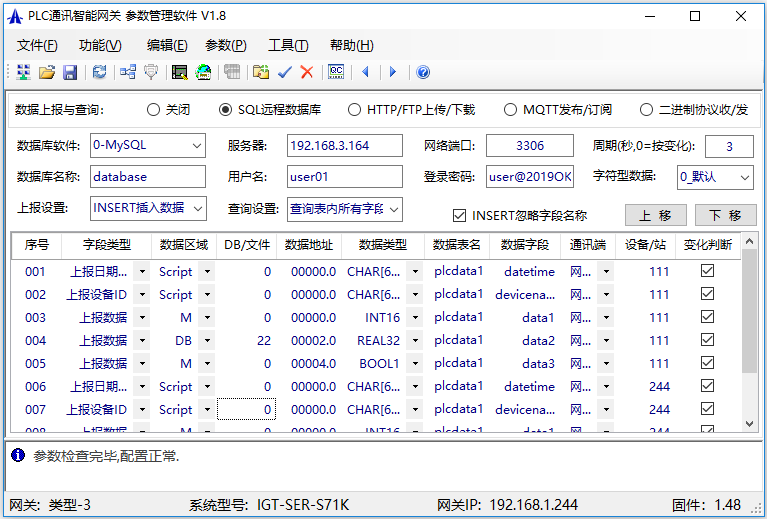Click the red X delete icon

pyautogui.click(x=307, y=72)
